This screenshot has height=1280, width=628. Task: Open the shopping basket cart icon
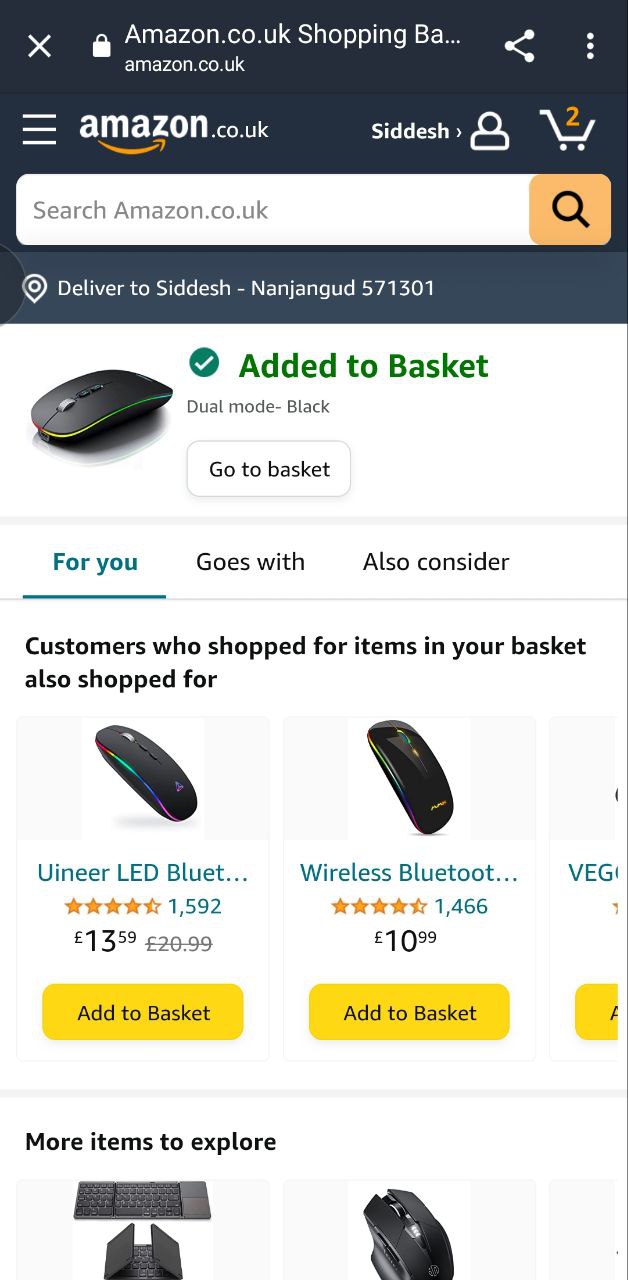[x=567, y=130]
